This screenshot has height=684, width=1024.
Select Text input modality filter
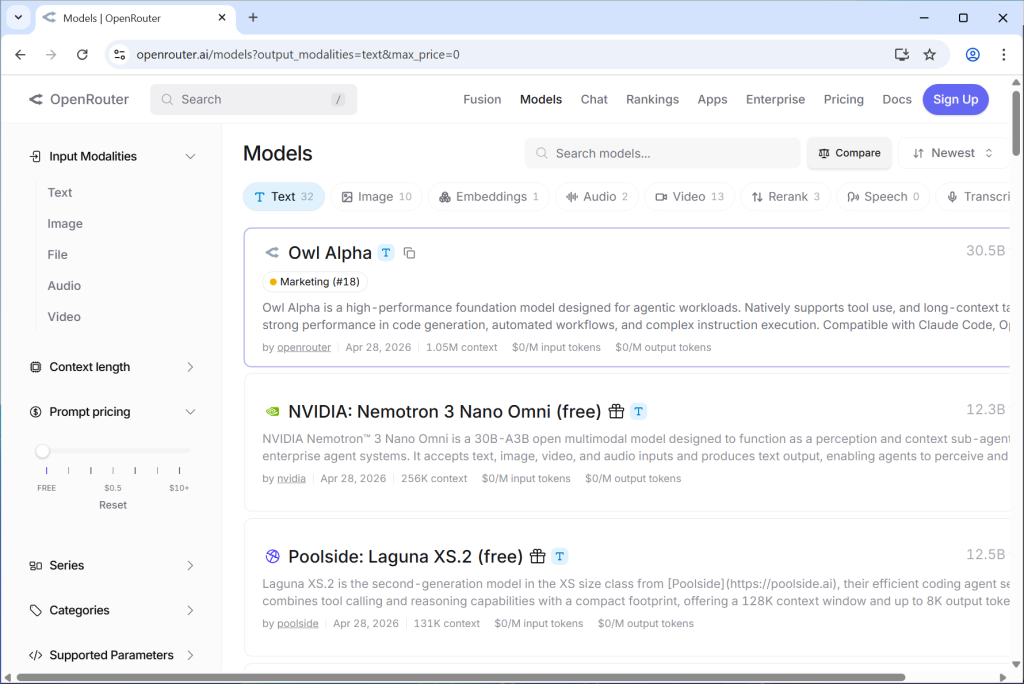(59, 193)
